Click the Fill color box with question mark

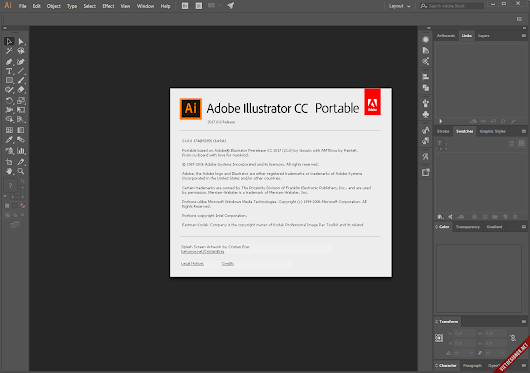[10, 185]
